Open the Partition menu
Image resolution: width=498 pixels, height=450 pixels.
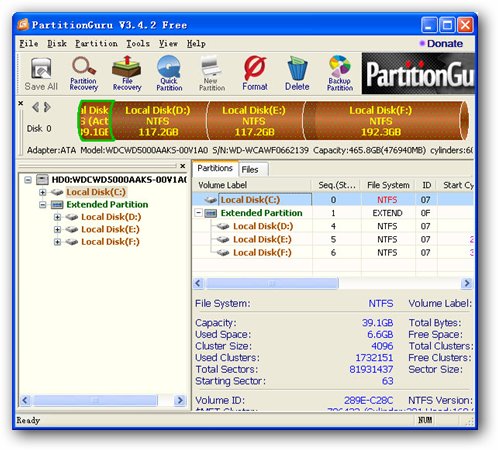coord(96,44)
